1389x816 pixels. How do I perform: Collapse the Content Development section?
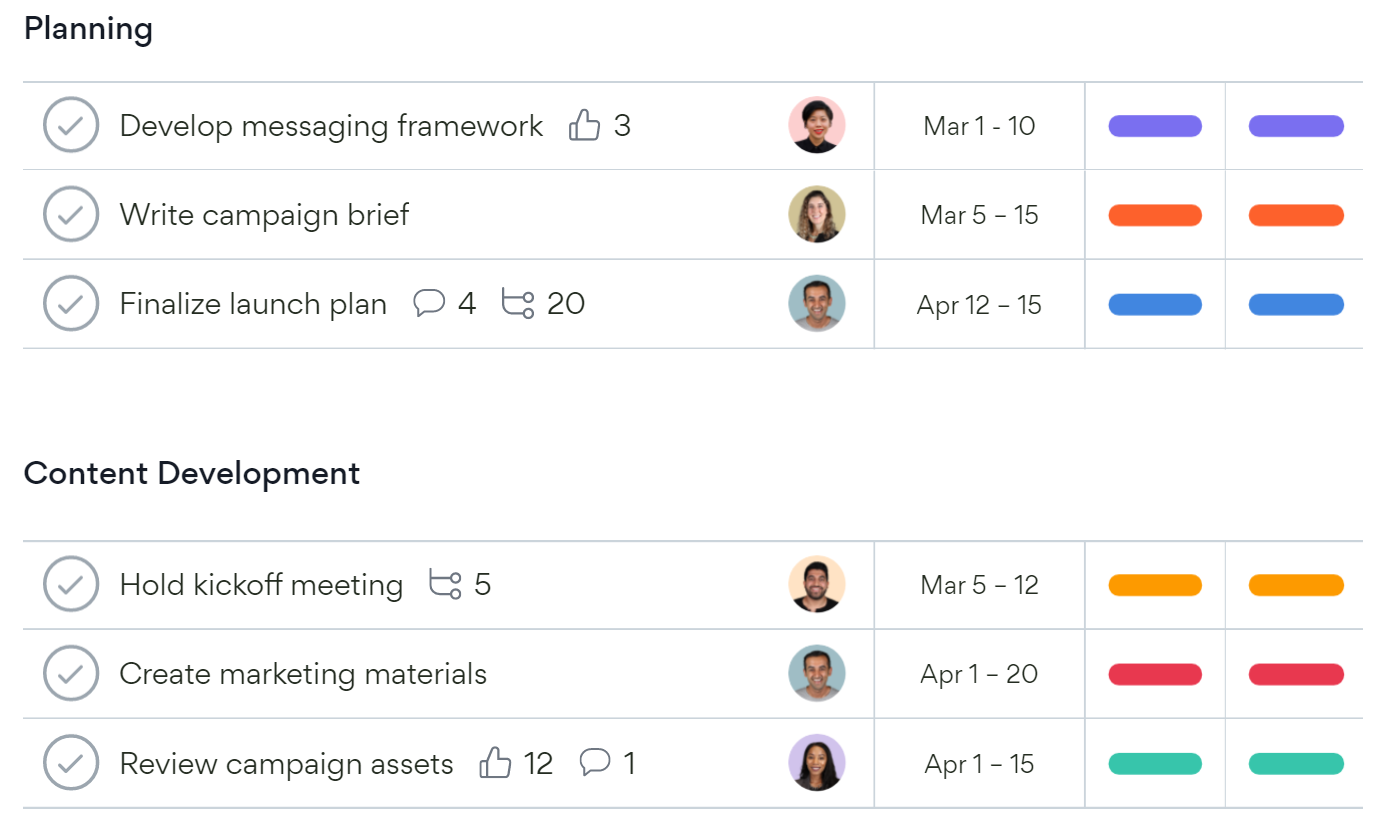191,473
